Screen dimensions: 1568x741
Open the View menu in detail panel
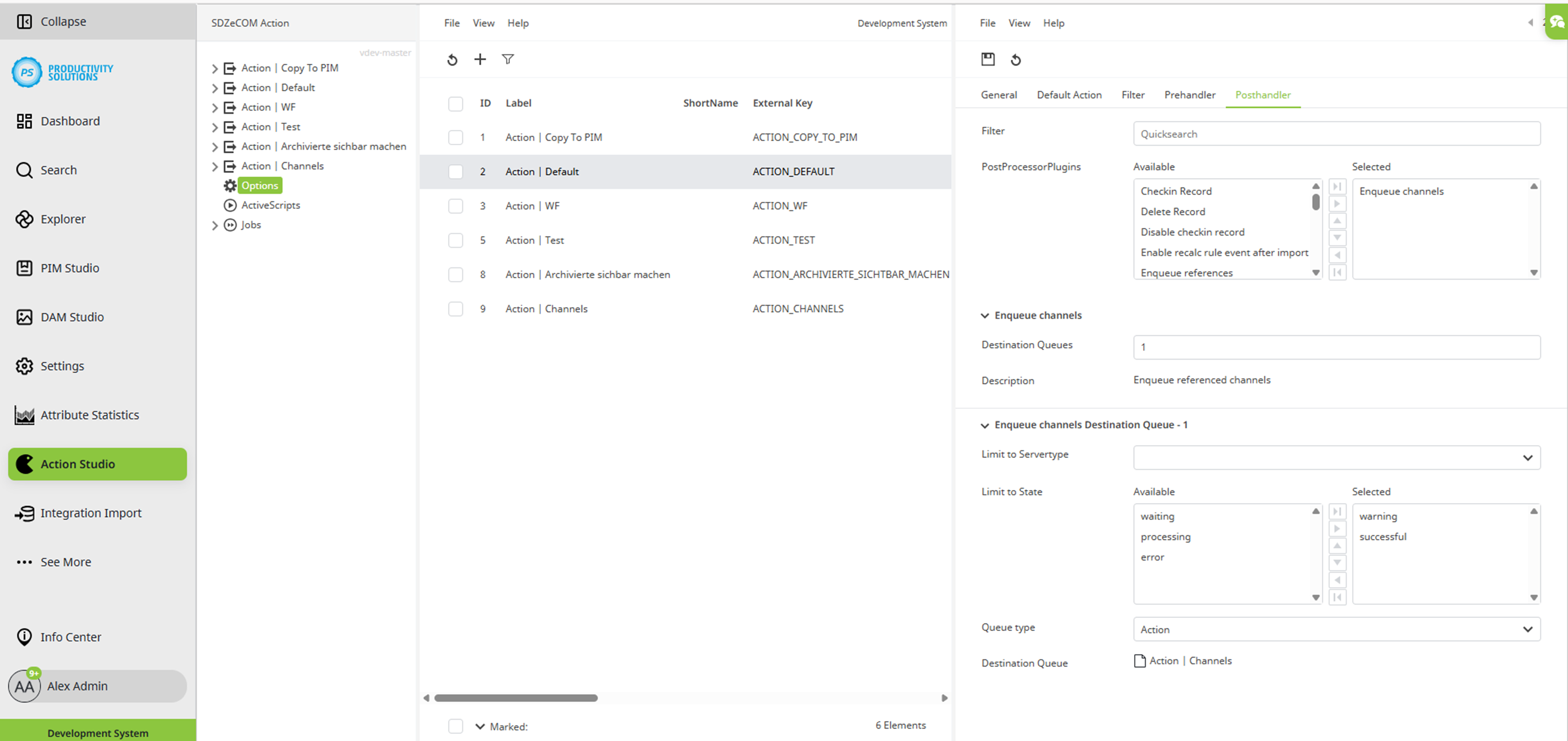coord(1019,23)
